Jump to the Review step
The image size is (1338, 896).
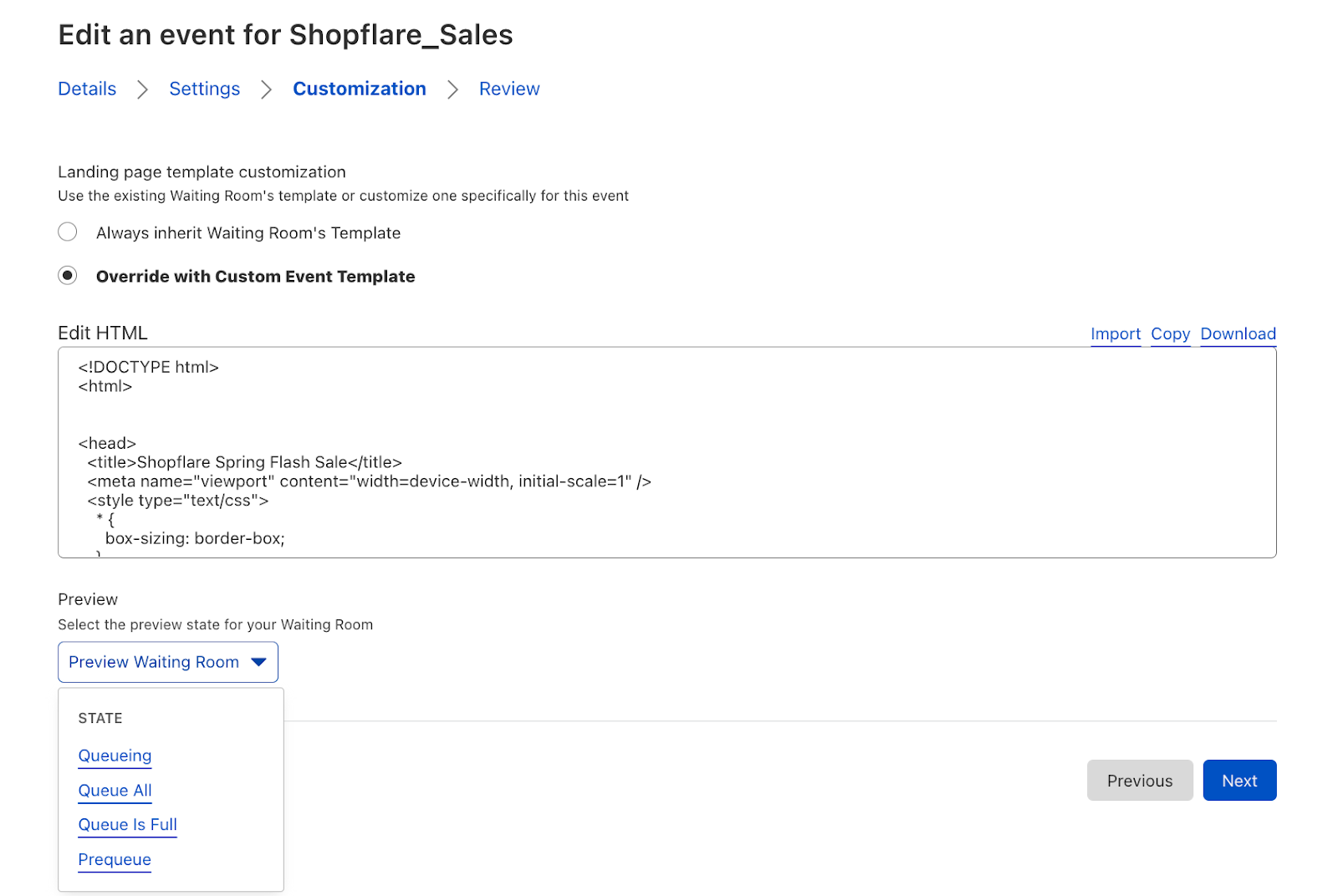(x=509, y=89)
